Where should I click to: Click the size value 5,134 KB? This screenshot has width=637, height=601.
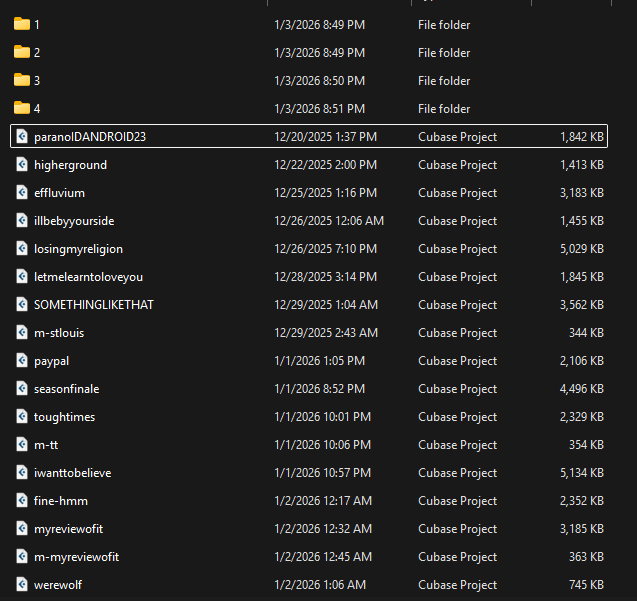[582, 473]
